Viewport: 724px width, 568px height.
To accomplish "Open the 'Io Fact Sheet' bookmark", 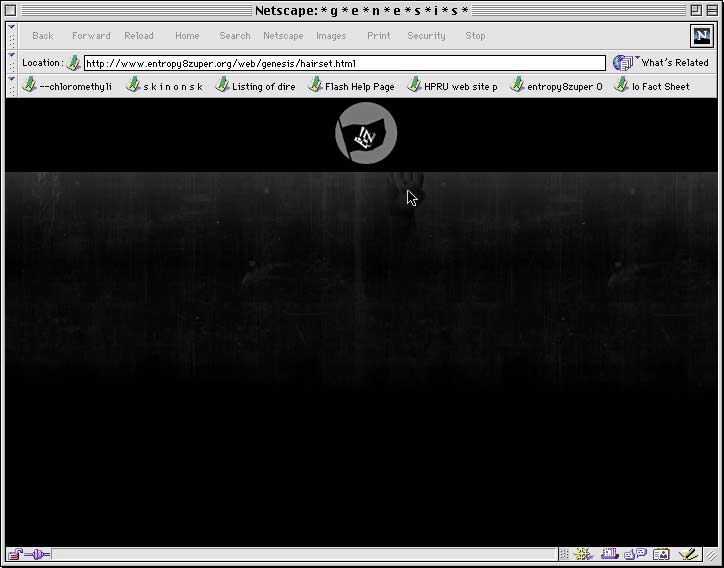I will click(652, 86).
